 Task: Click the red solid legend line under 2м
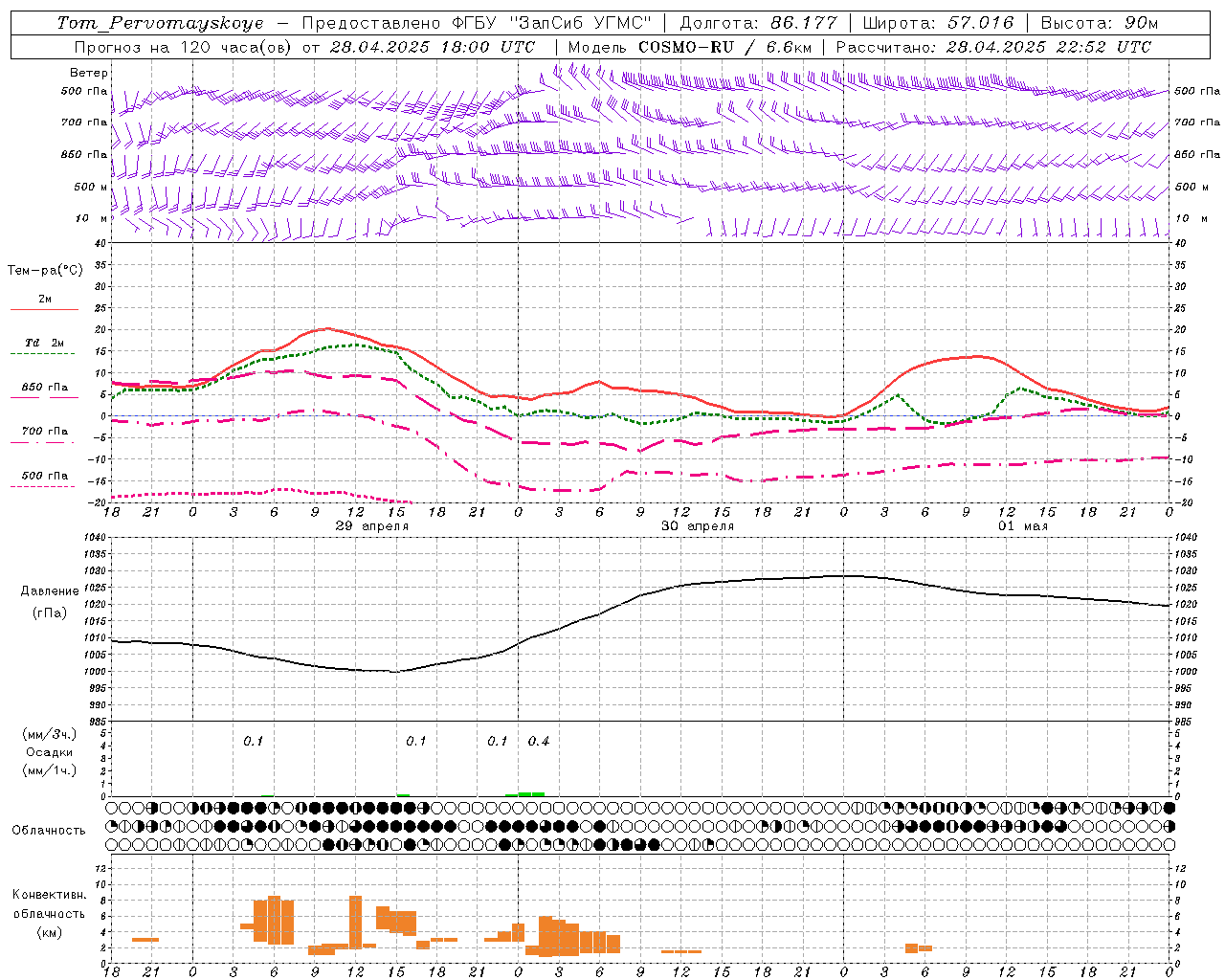pos(44,309)
